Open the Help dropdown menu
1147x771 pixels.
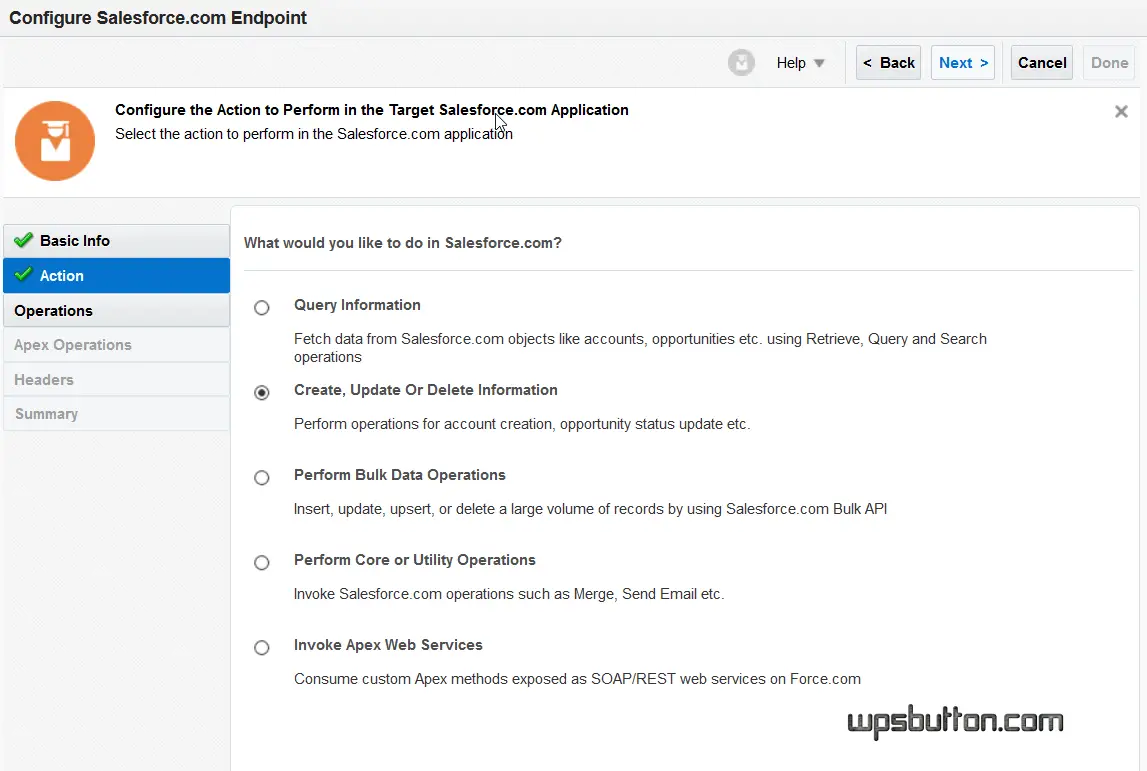tap(800, 63)
